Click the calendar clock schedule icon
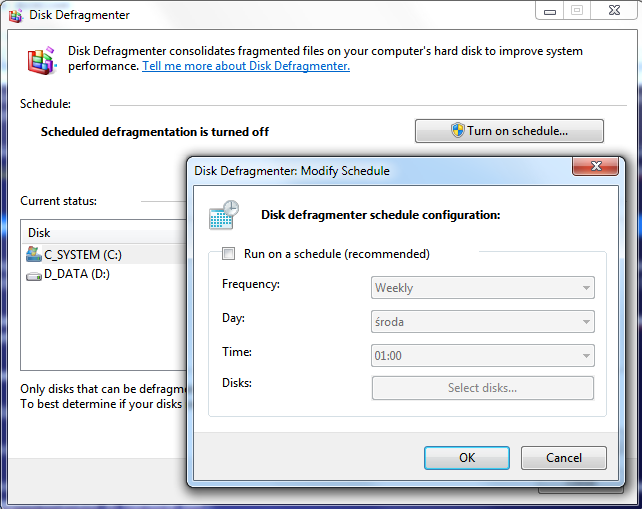This screenshot has width=642, height=509. (x=224, y=215)
